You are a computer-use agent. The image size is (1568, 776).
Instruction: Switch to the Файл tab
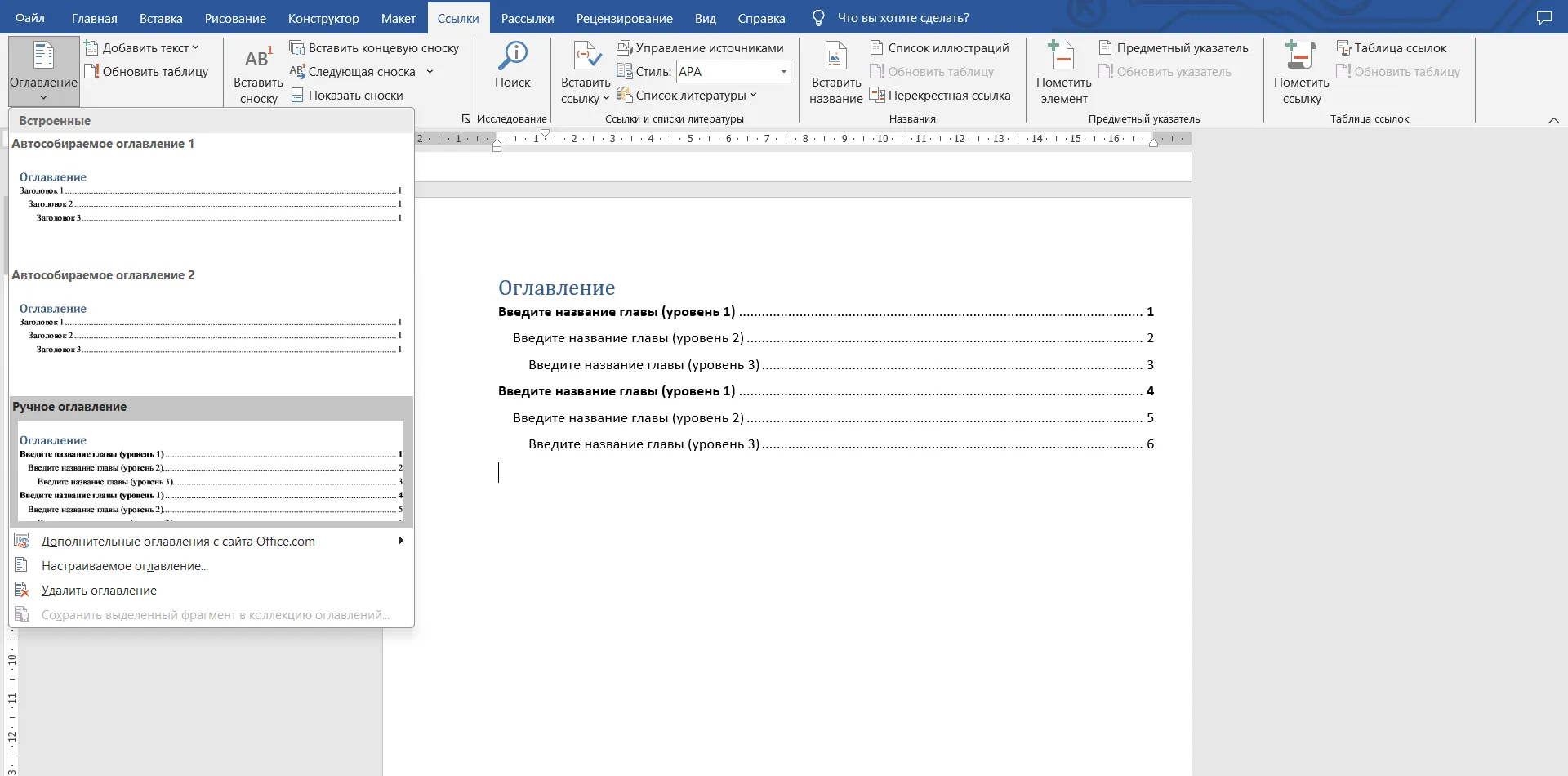30,18
